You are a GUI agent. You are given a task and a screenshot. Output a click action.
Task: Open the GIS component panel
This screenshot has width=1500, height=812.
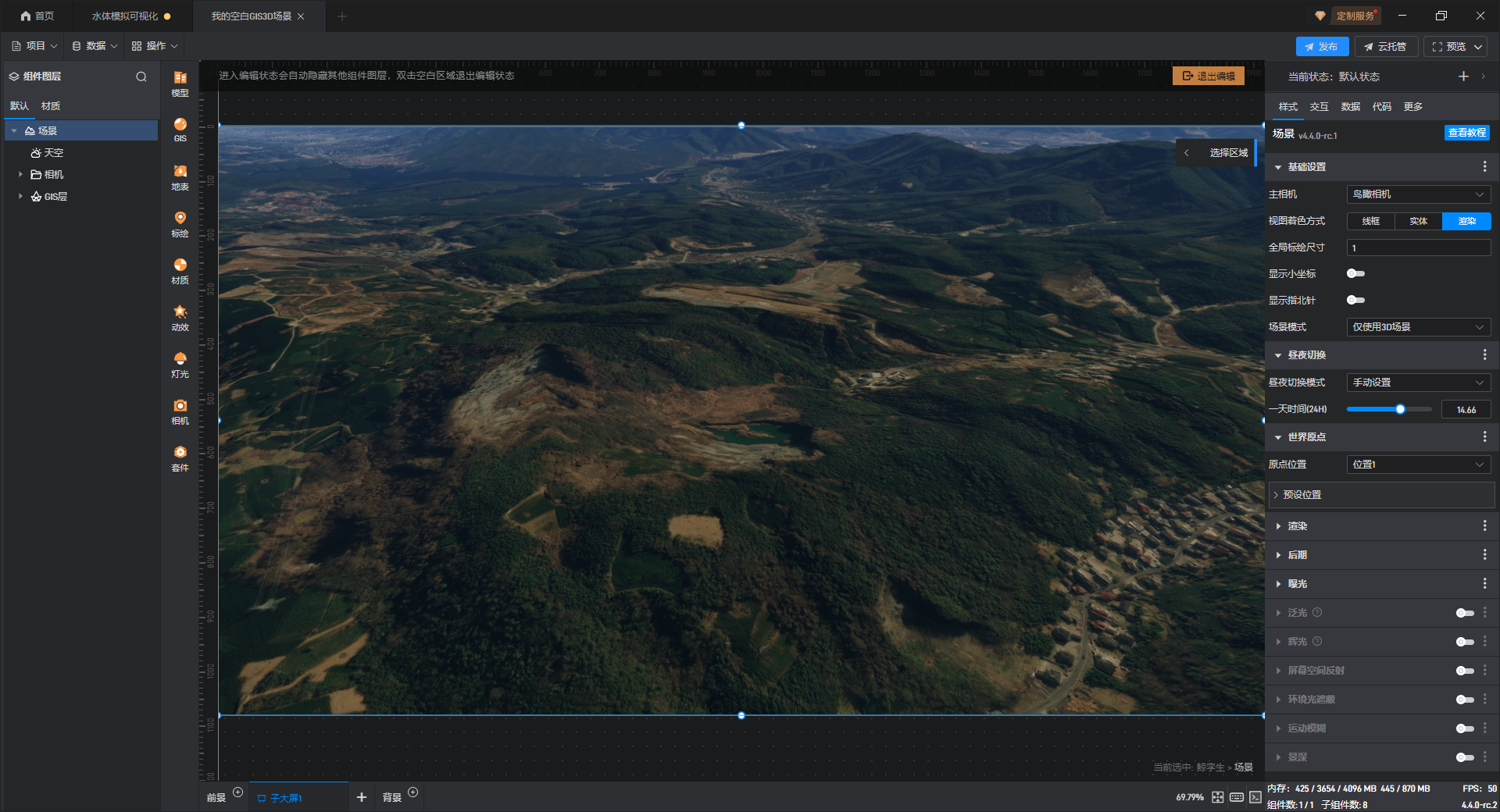tap(180, 130)
